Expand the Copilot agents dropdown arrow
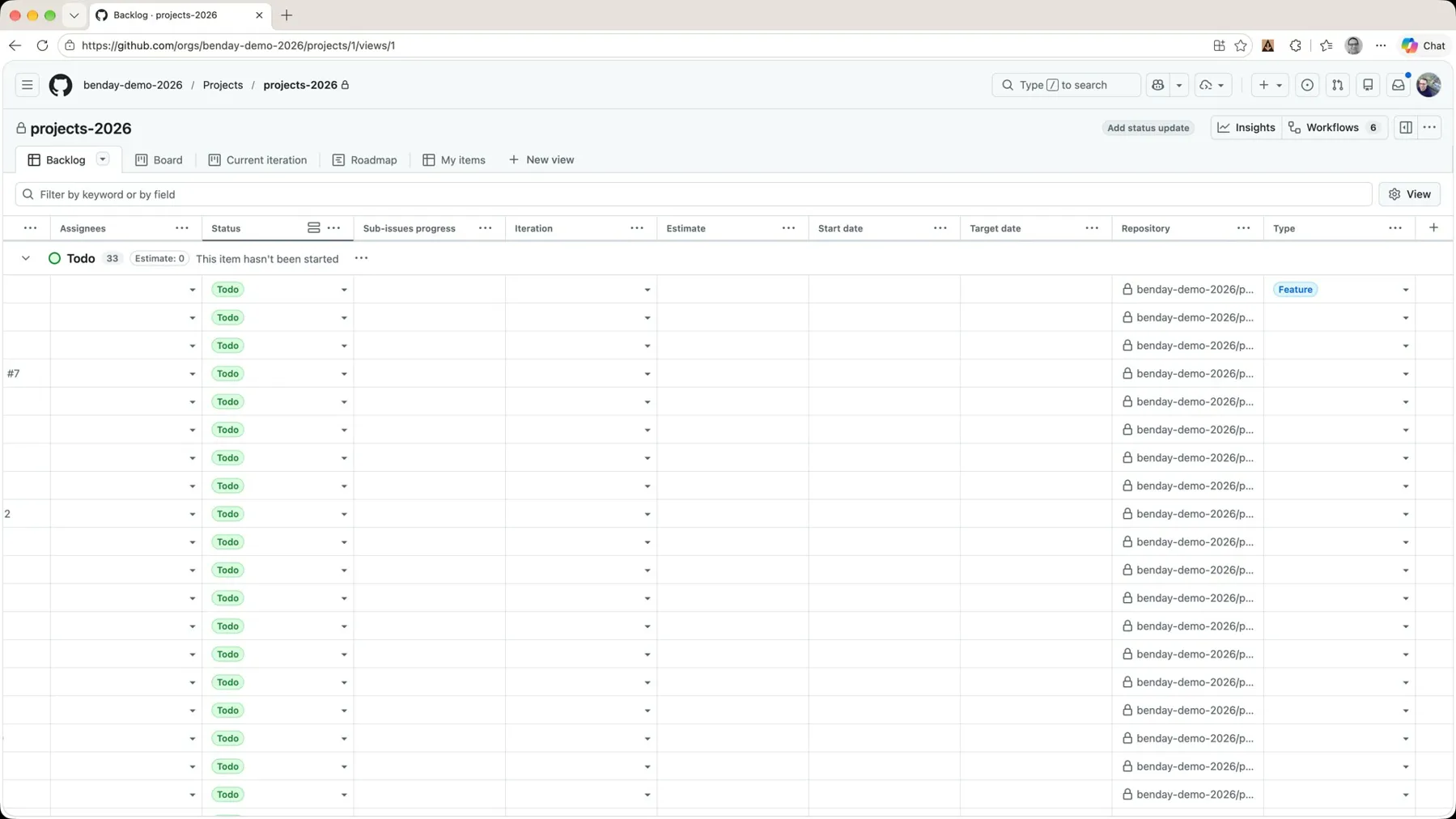1456x819 pixels. tap(1179, 85)
